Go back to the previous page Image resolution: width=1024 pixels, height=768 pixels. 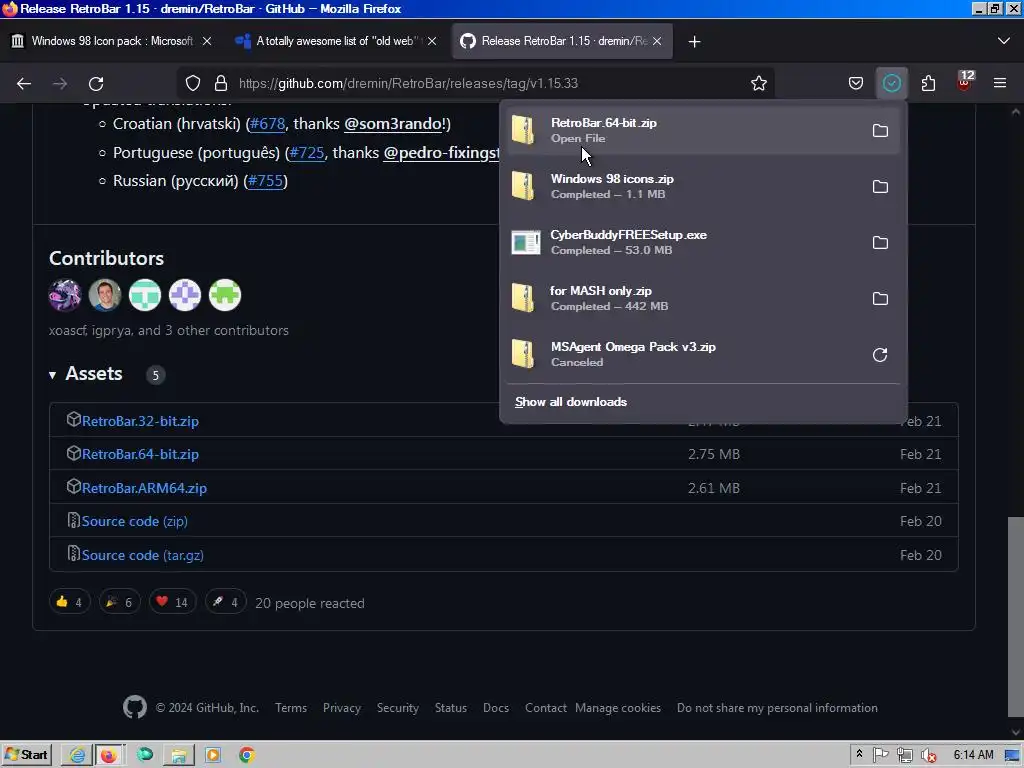pos(24,84)
